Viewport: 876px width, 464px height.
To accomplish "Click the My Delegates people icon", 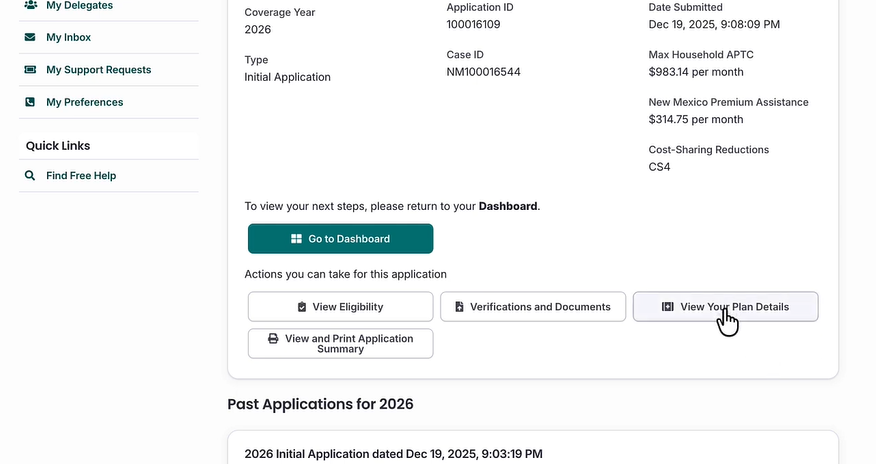I will (30, 5).
